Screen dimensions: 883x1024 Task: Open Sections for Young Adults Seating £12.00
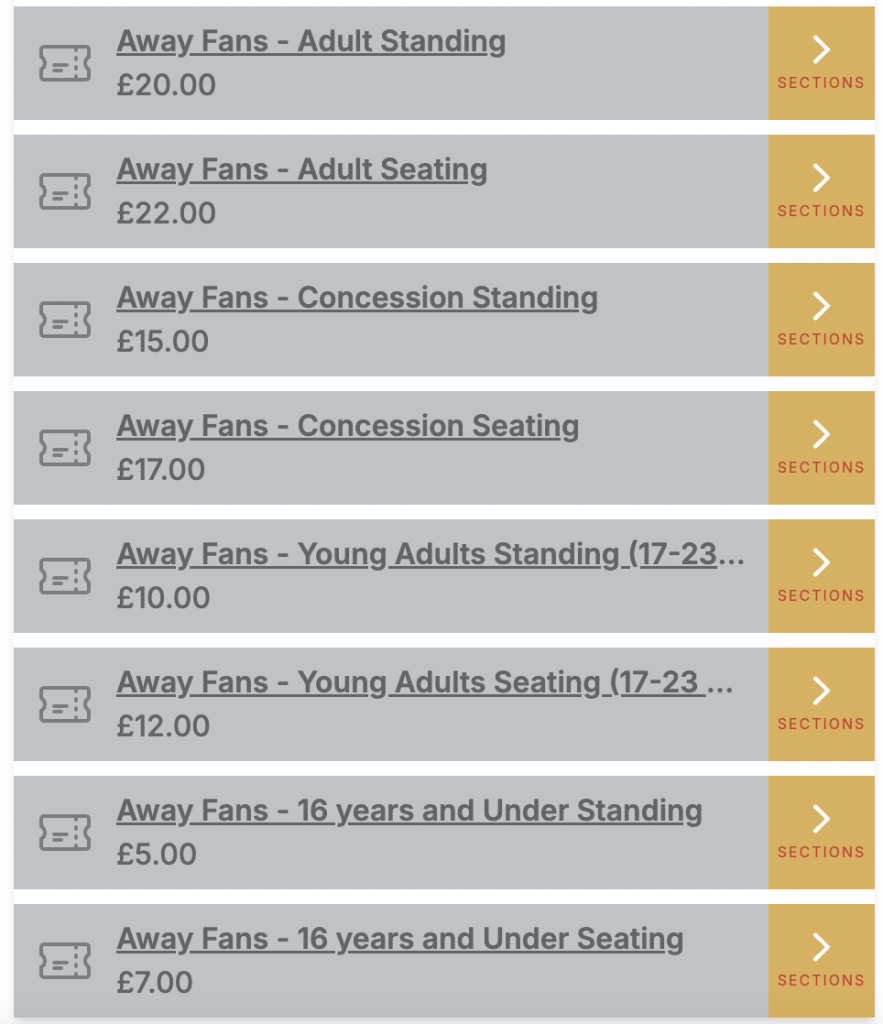[821, 704]
